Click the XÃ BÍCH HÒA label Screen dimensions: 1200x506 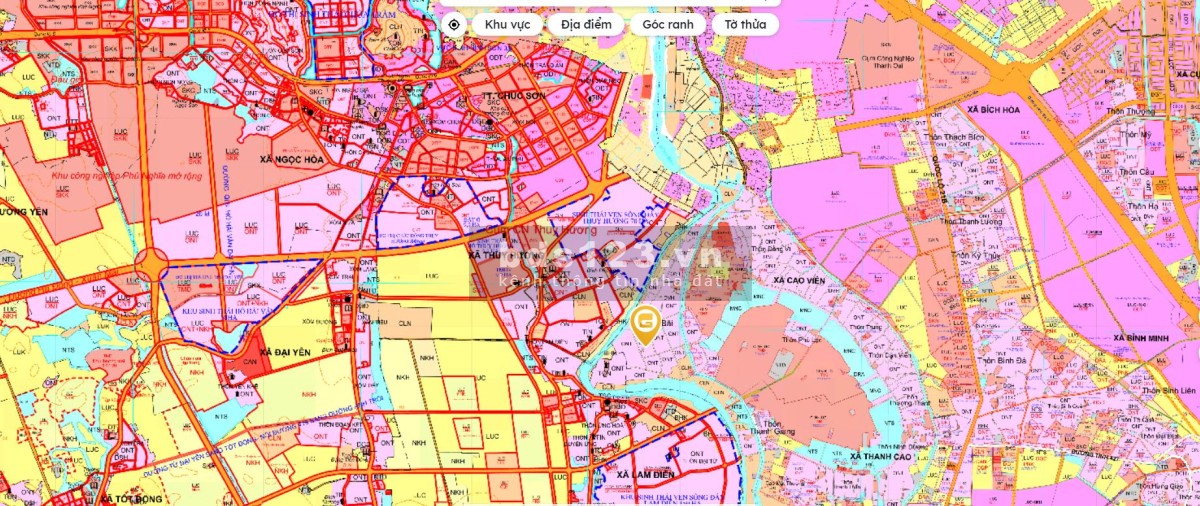[x=998, y=109]
